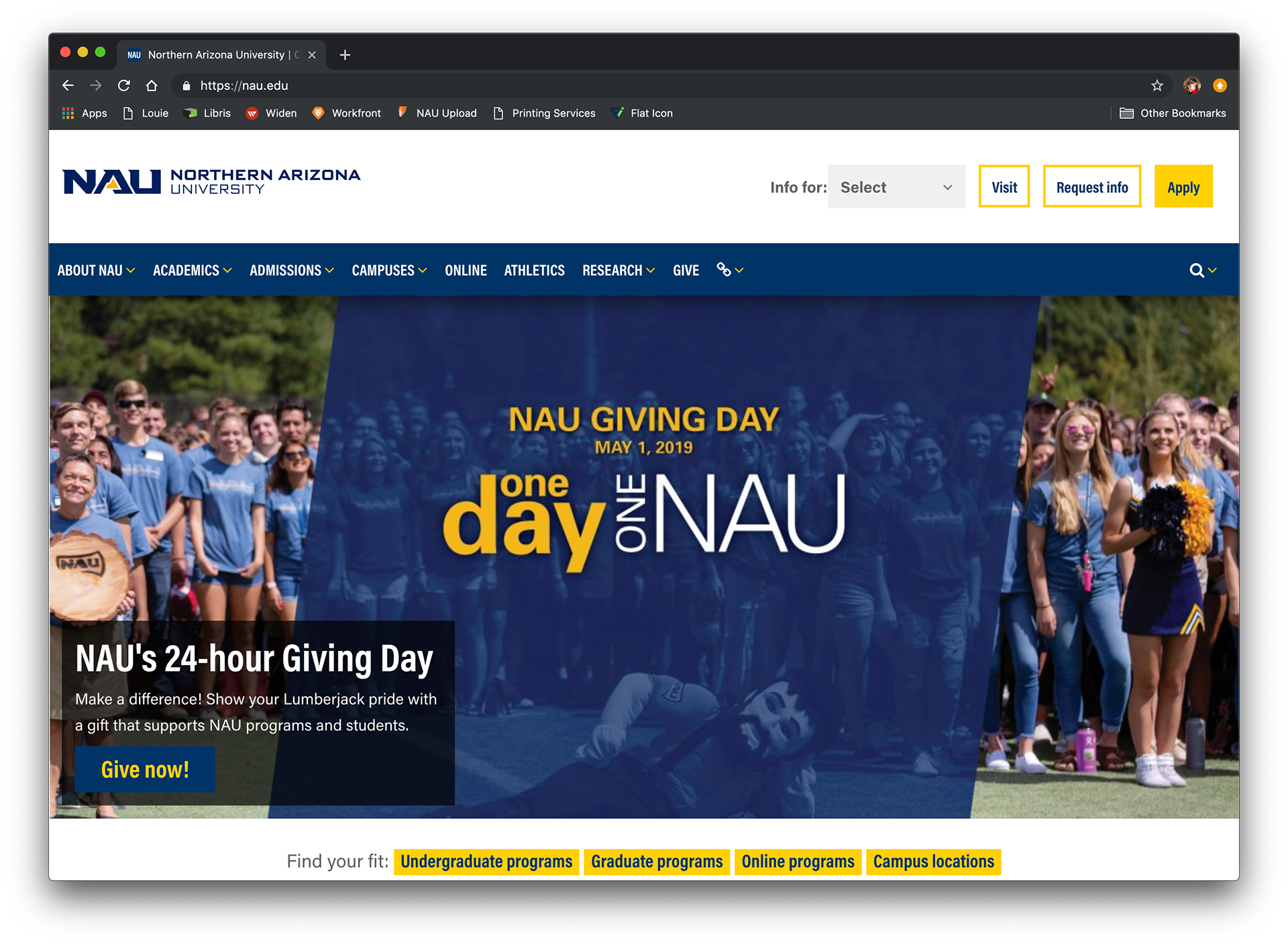Open the Online menu item
The image size is (1288, 945).
click(x=466, y=270)
